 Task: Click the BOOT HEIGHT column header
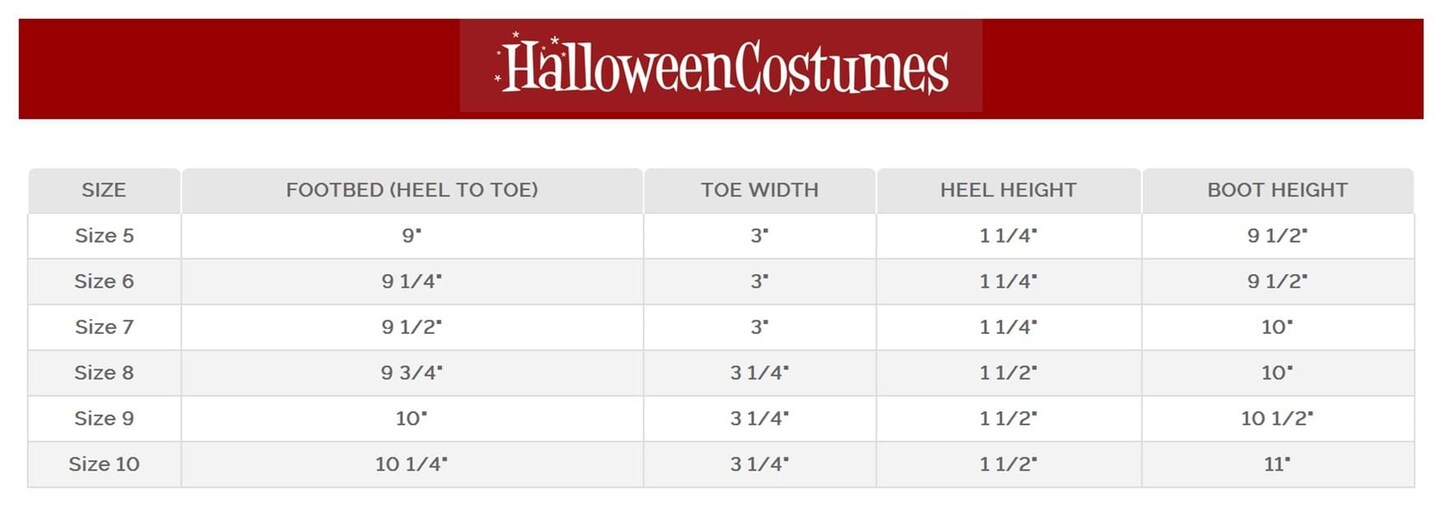coord(1277,190)
